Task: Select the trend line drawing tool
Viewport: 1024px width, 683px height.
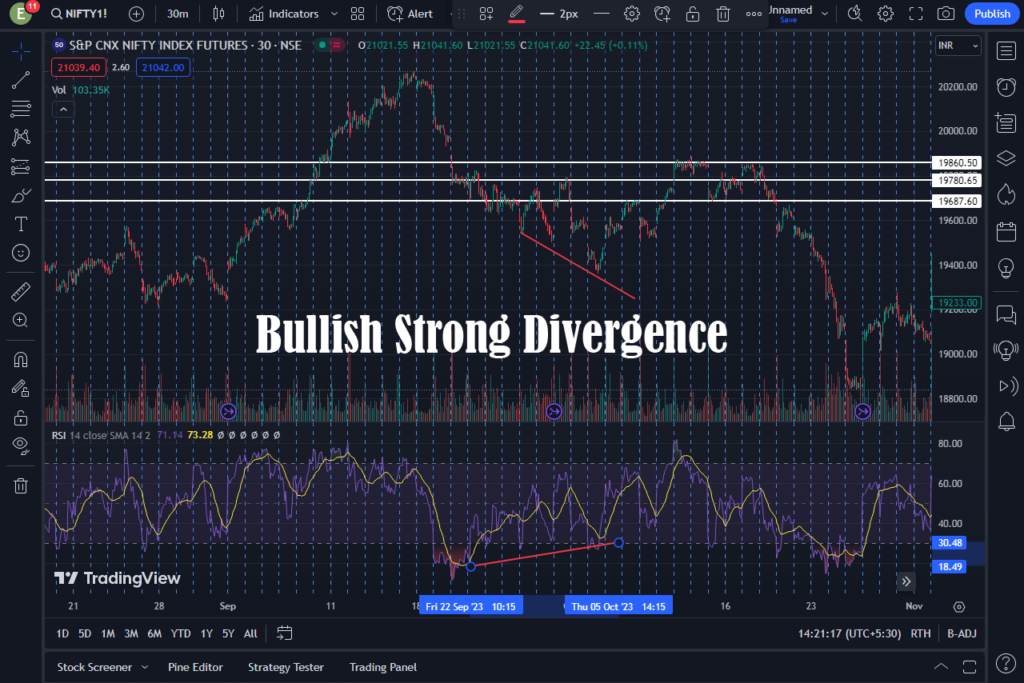Action: (x=21, y=80)
